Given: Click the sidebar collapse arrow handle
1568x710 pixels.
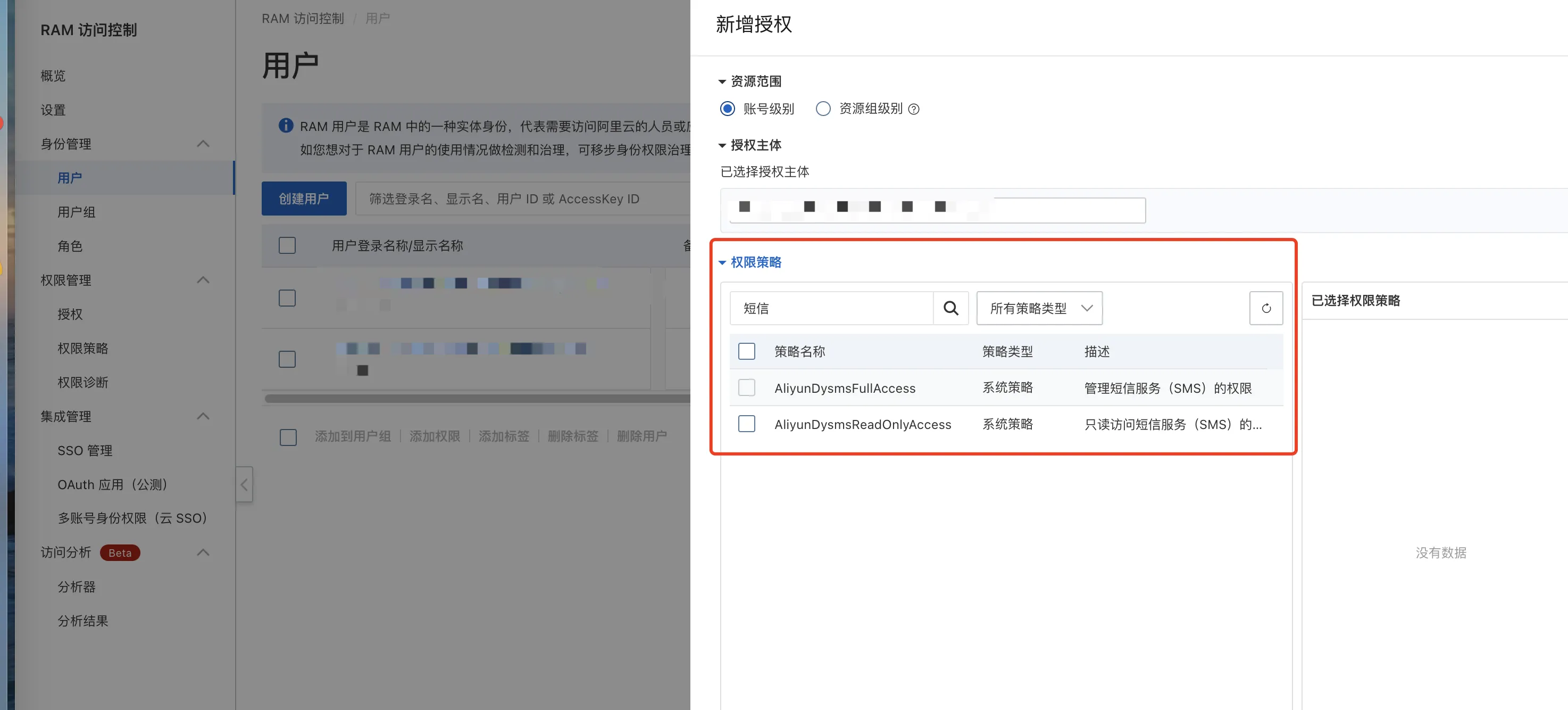Looking at the screenshot, I should coord(244,484).
